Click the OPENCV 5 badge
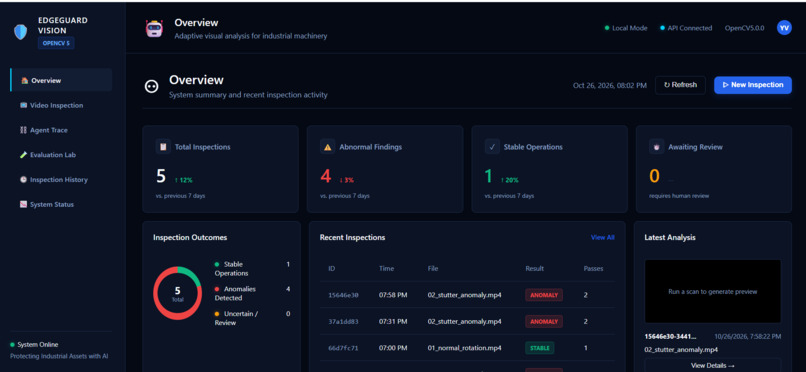 56,44
